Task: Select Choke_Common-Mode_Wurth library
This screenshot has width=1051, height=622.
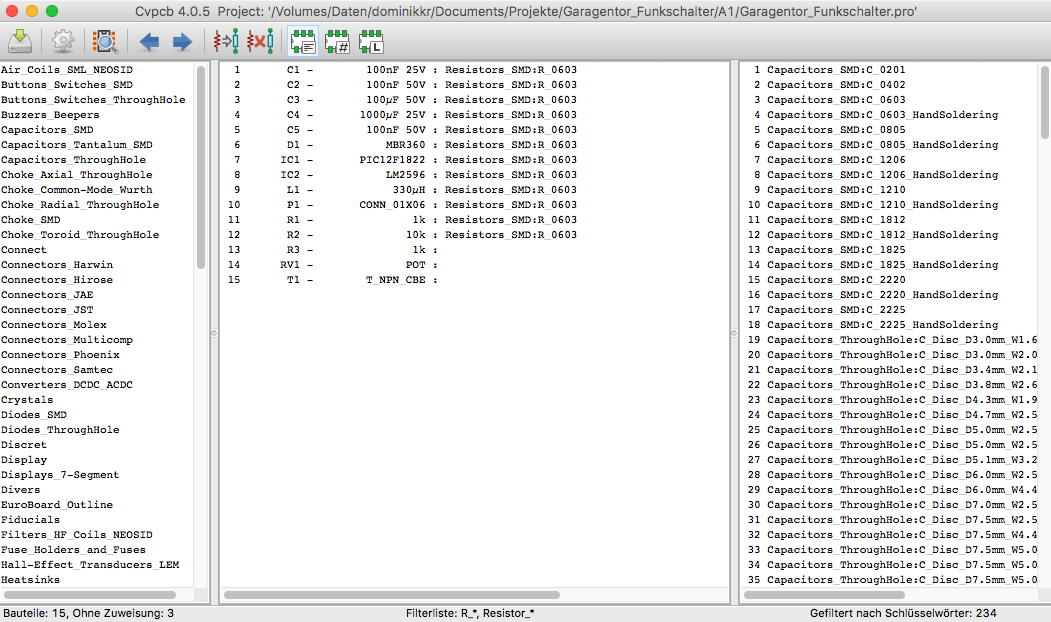Action: [x=76, y=190]
